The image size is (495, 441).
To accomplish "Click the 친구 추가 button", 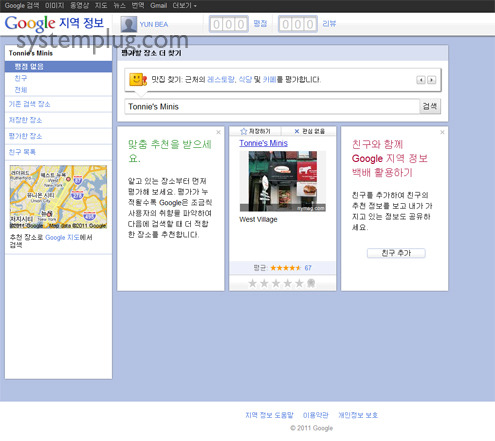I will click(396, 253).
